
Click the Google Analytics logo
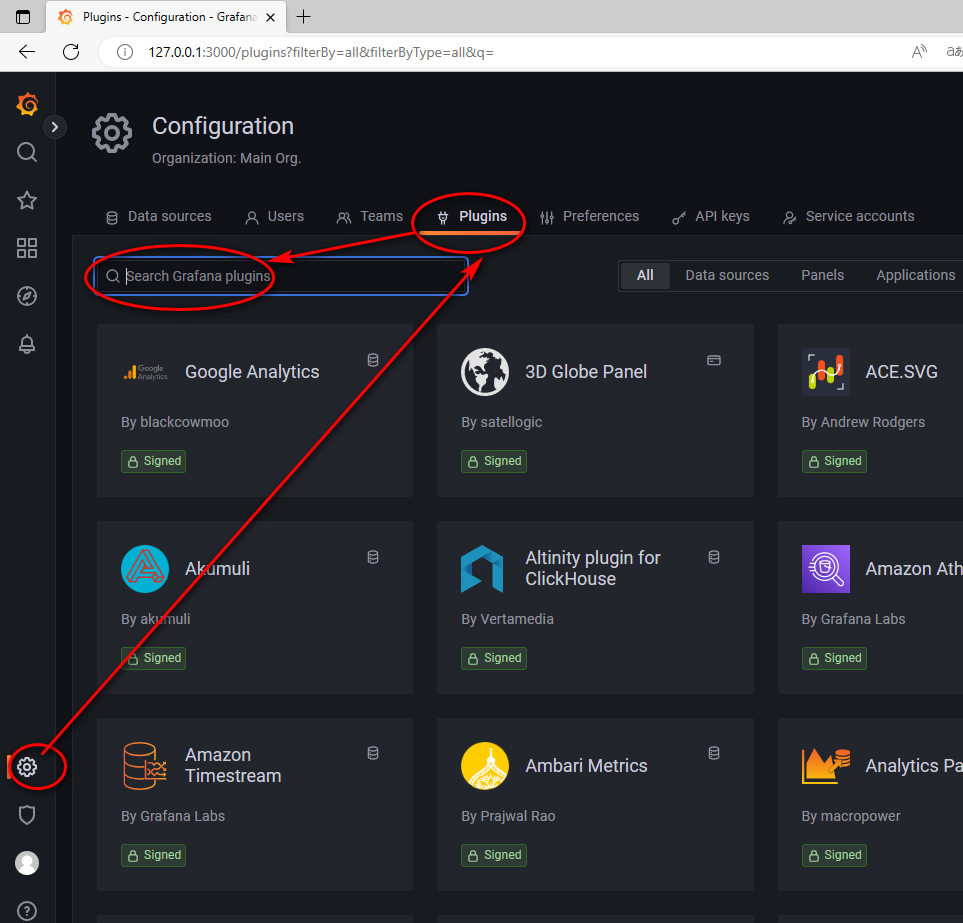[x=145, y=372]
